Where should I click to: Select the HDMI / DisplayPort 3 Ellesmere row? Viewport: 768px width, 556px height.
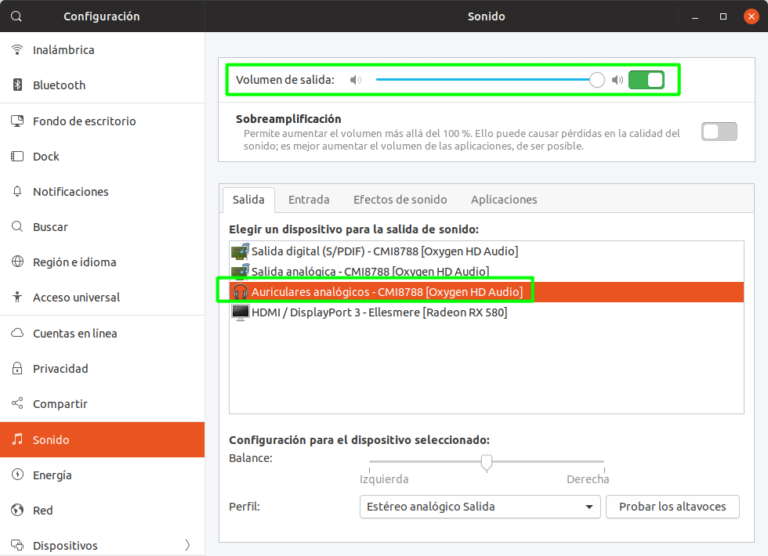[x=486, y=313]
